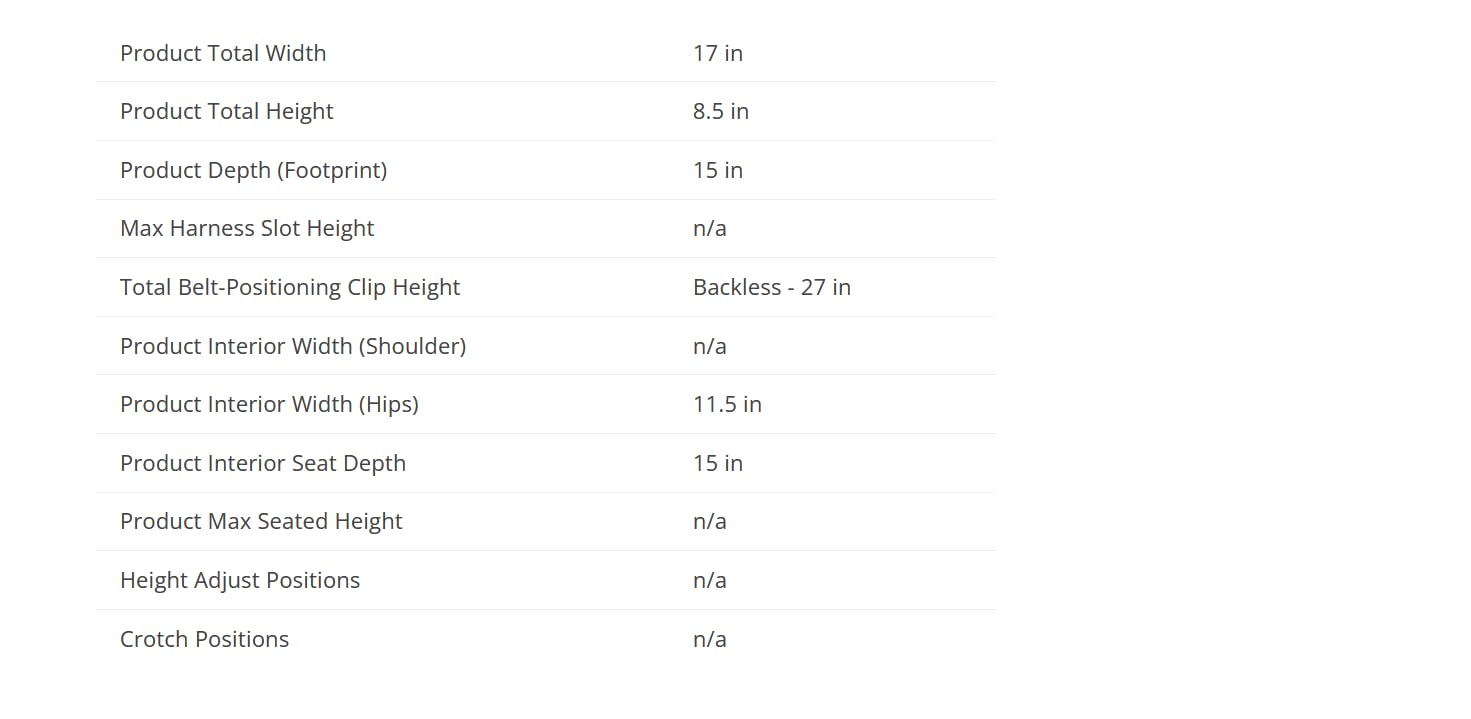The height and width of the screenshot is (719, 1471).
Task: Select the "17 in" width value
Action: (718, 53)
